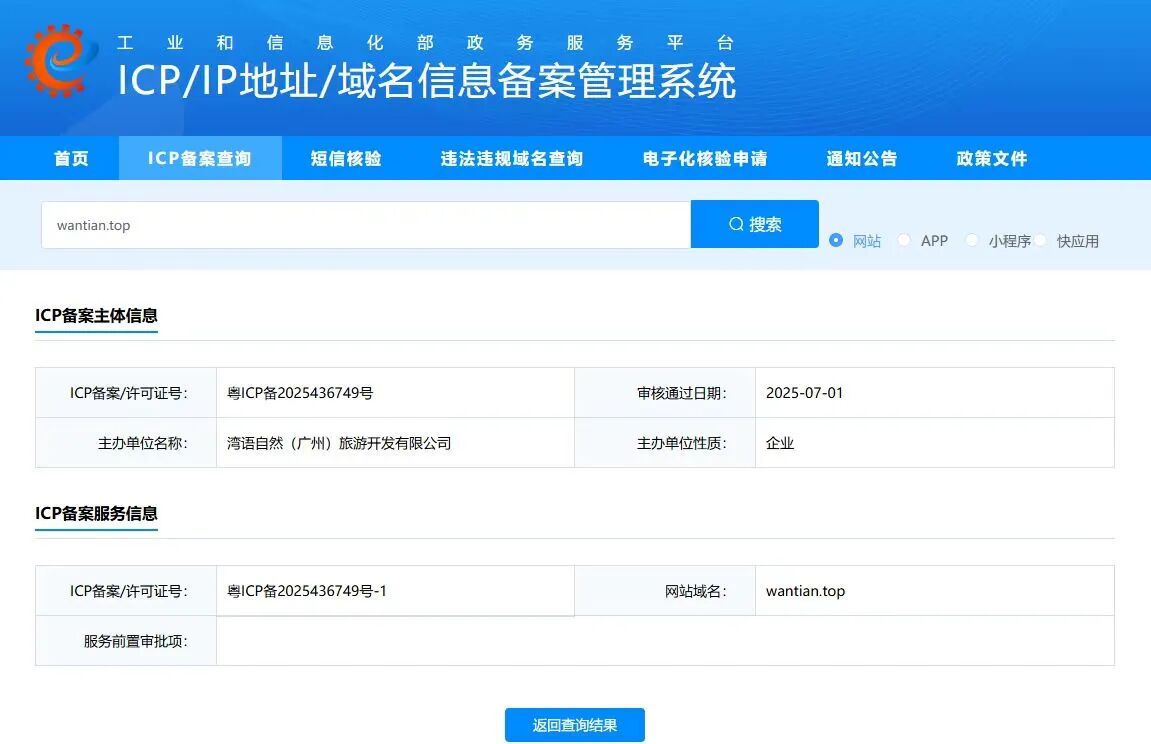Click the value 粤ICP备2025436749号-1
This screenshot has width=1151, height=744.
click(x=307, y=591)
